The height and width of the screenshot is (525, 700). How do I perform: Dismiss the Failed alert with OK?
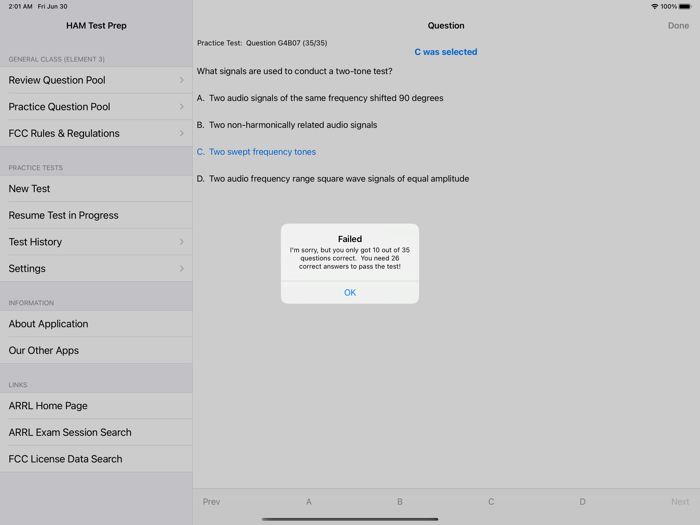click(x=350, y=292)
